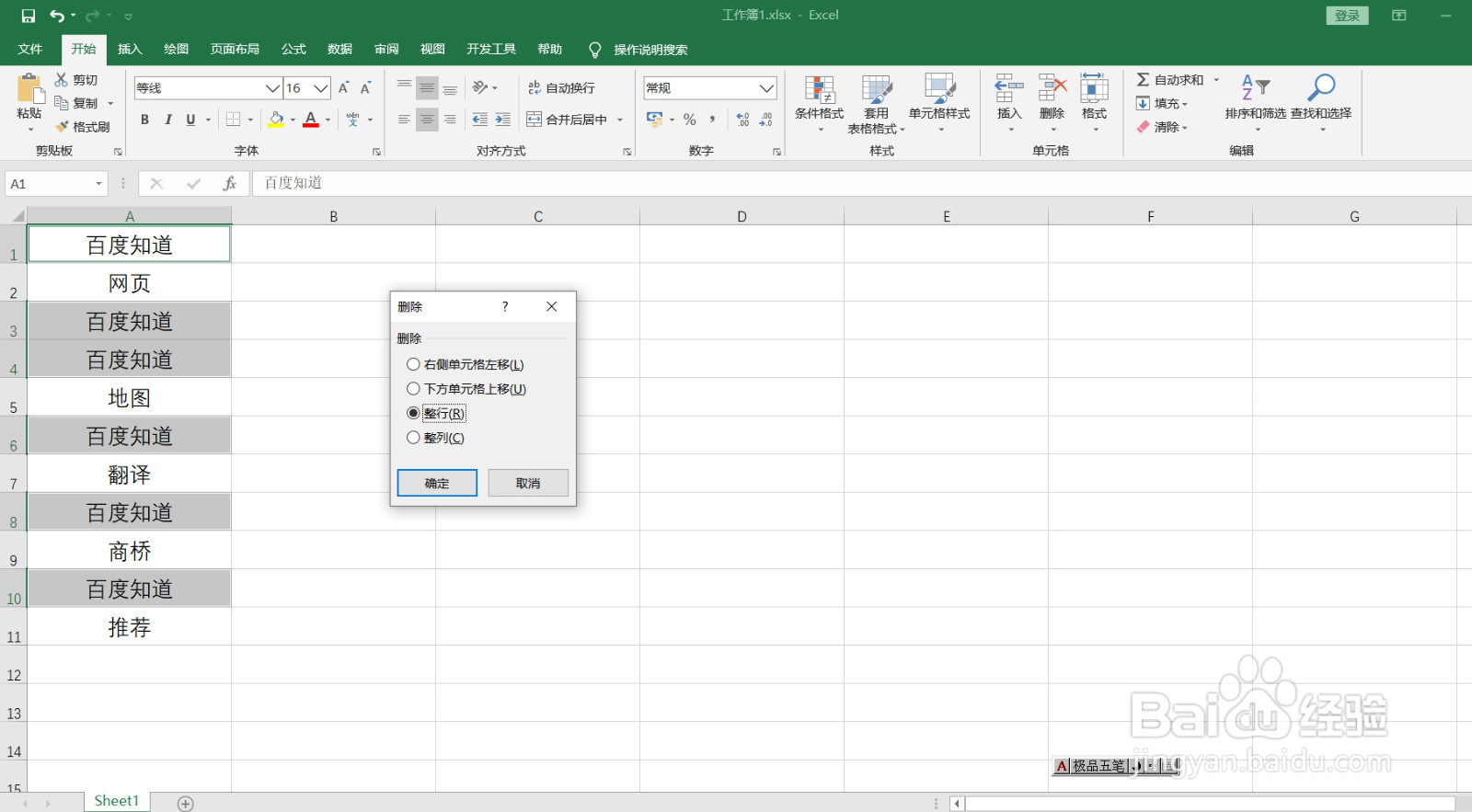Click the percent style icon
Image resolution: width=1472 pixels, height=812 pixels.
[689, 120]
